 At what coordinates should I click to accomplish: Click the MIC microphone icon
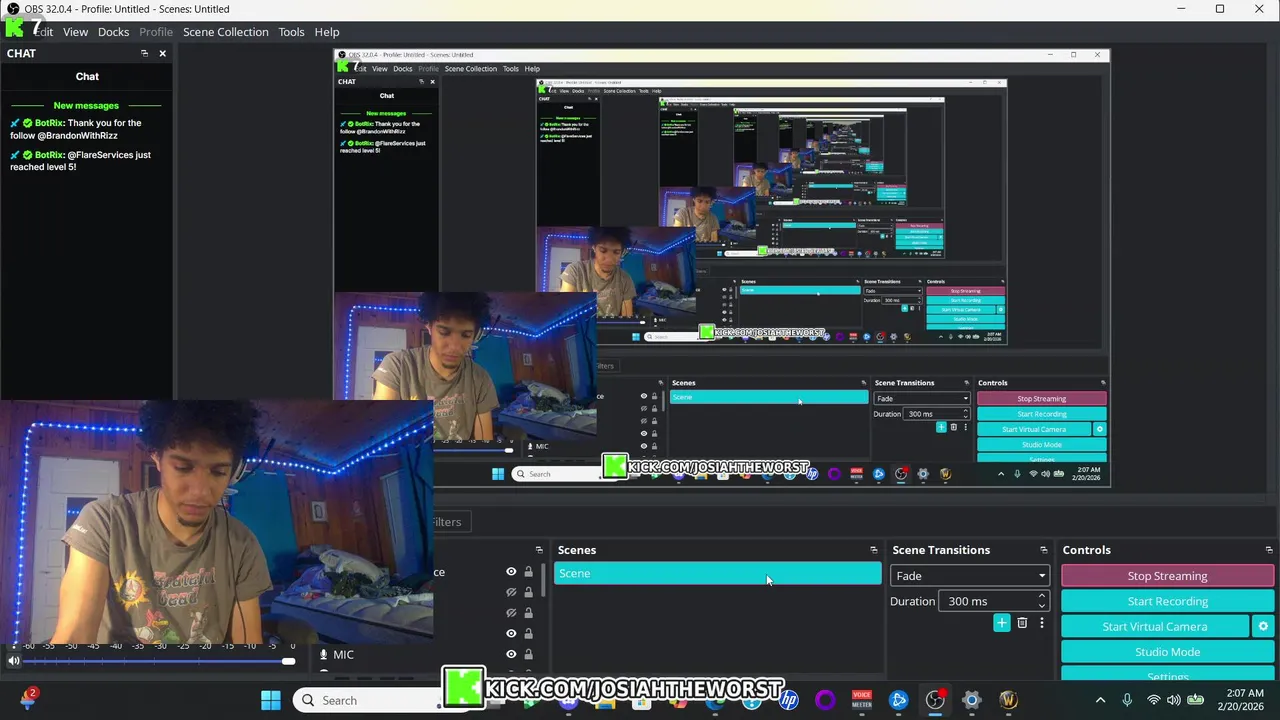click(x=323, y=655)
